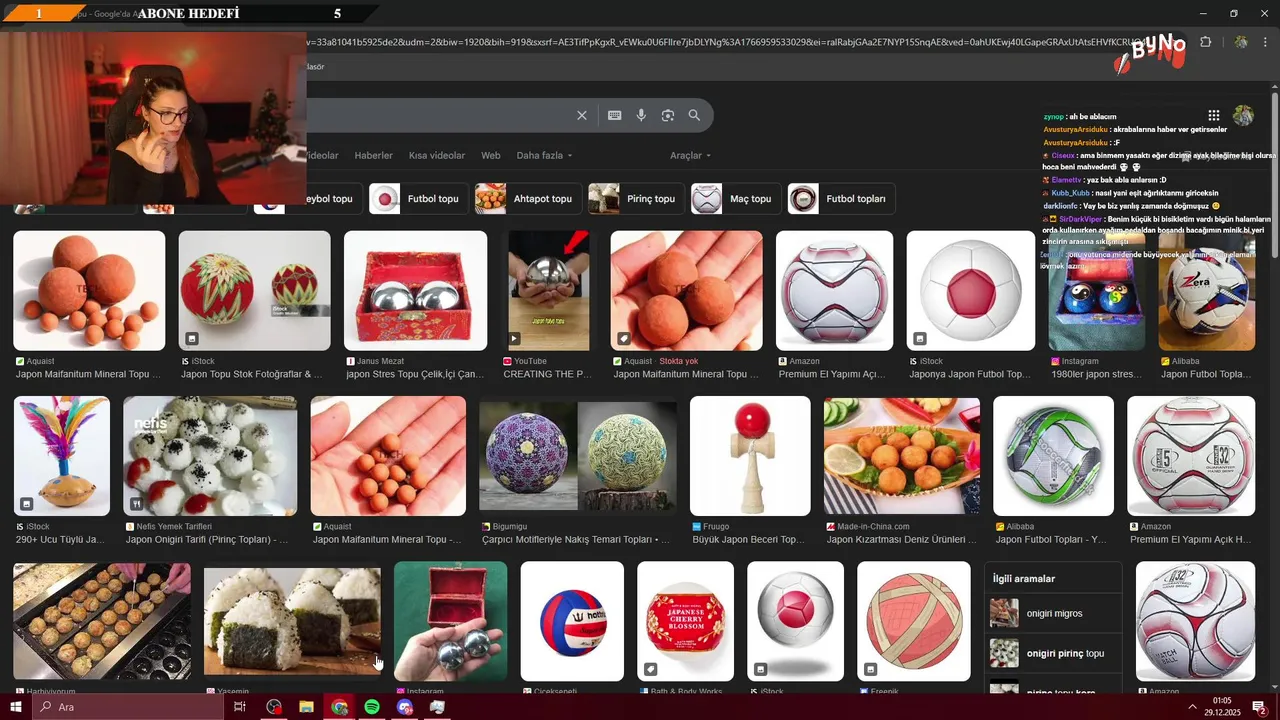The width and height of the screenshot is (1280, 720).
Task: Open the Yasemin nori onigiri triangles image
Action: [292, 621]
